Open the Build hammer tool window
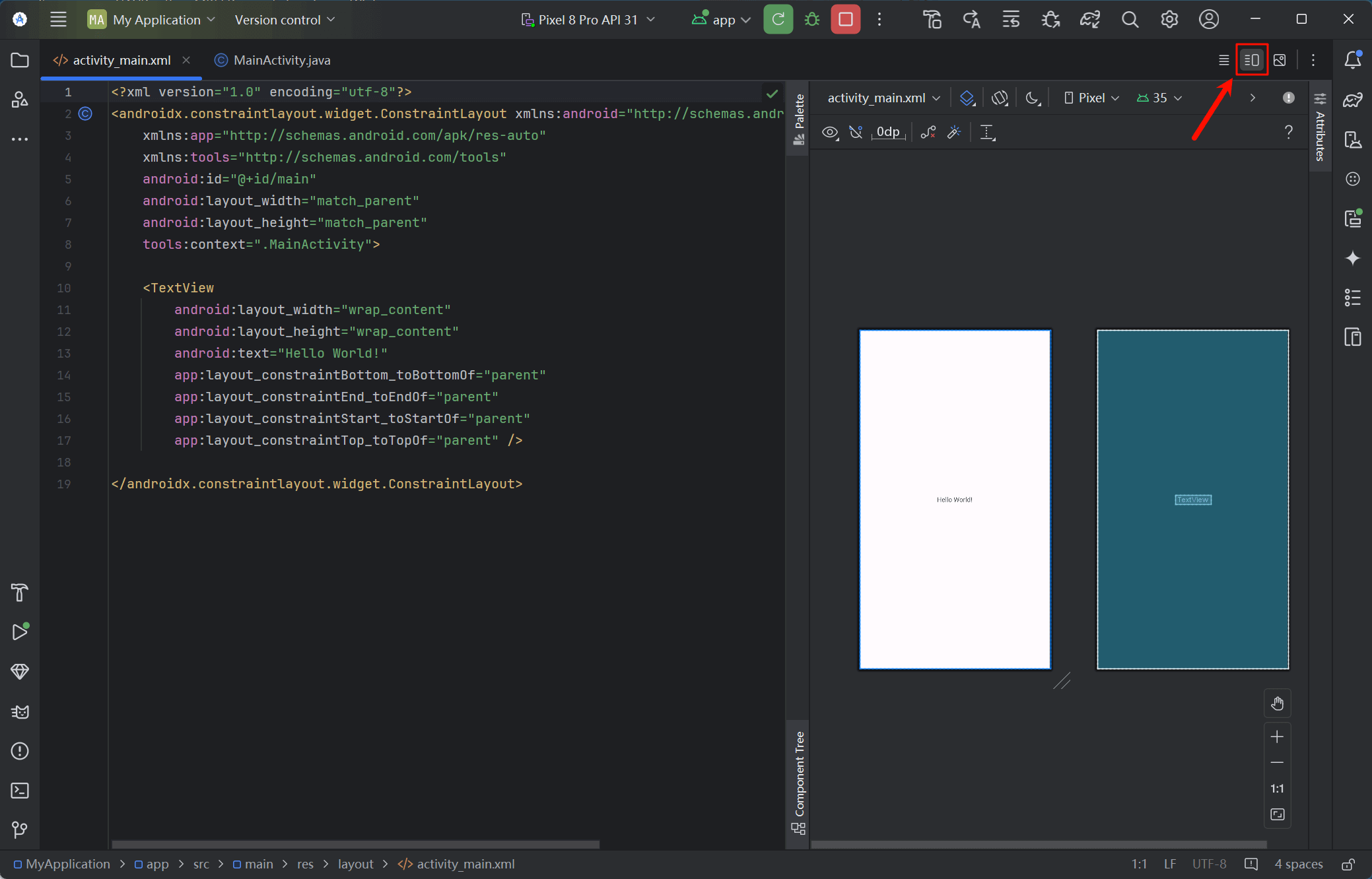Screen dimensions: 1372x879 [20, 593]
